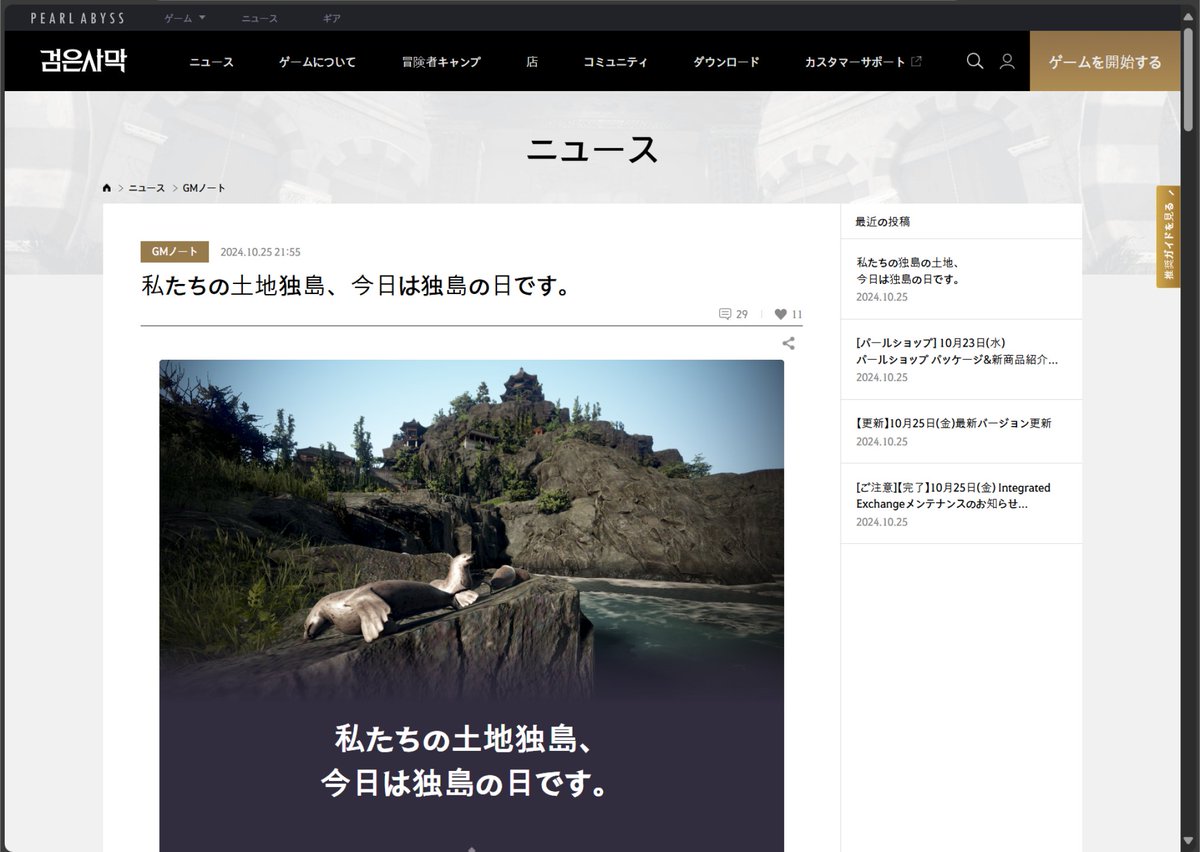This screenshot has height=852, width=1200.
Task: Open ギア in the top utility bar
Action: [332, 18]
